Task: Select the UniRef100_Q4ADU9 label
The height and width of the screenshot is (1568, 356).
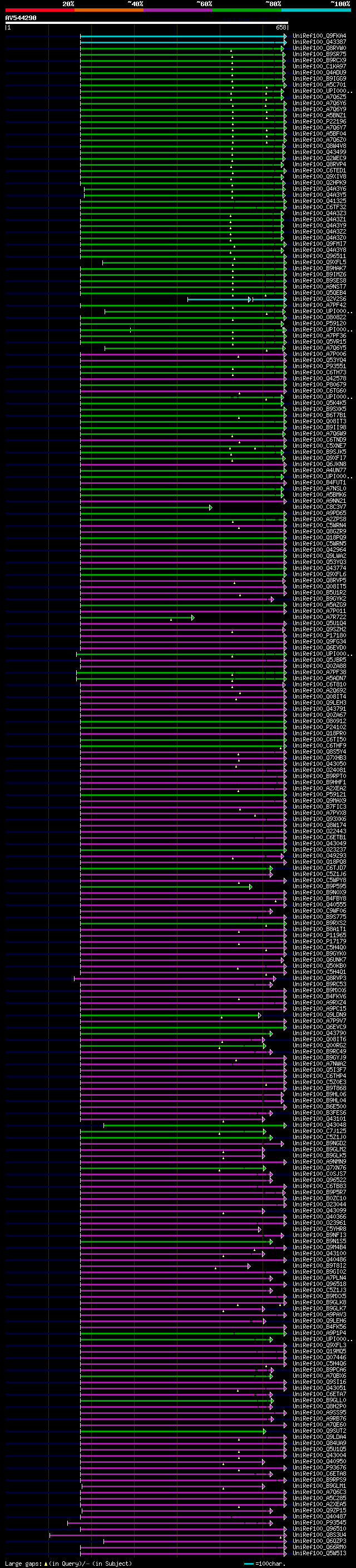Action: [x=319, y=72]
